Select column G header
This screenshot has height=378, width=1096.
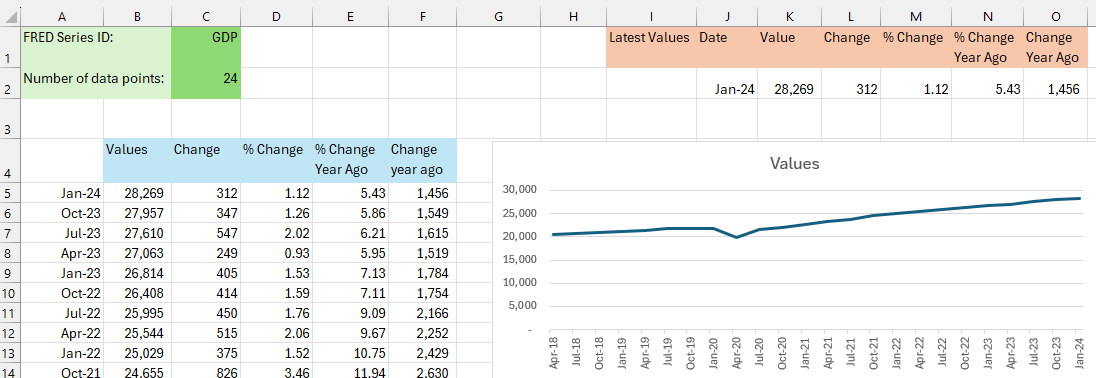pos(498,17)
